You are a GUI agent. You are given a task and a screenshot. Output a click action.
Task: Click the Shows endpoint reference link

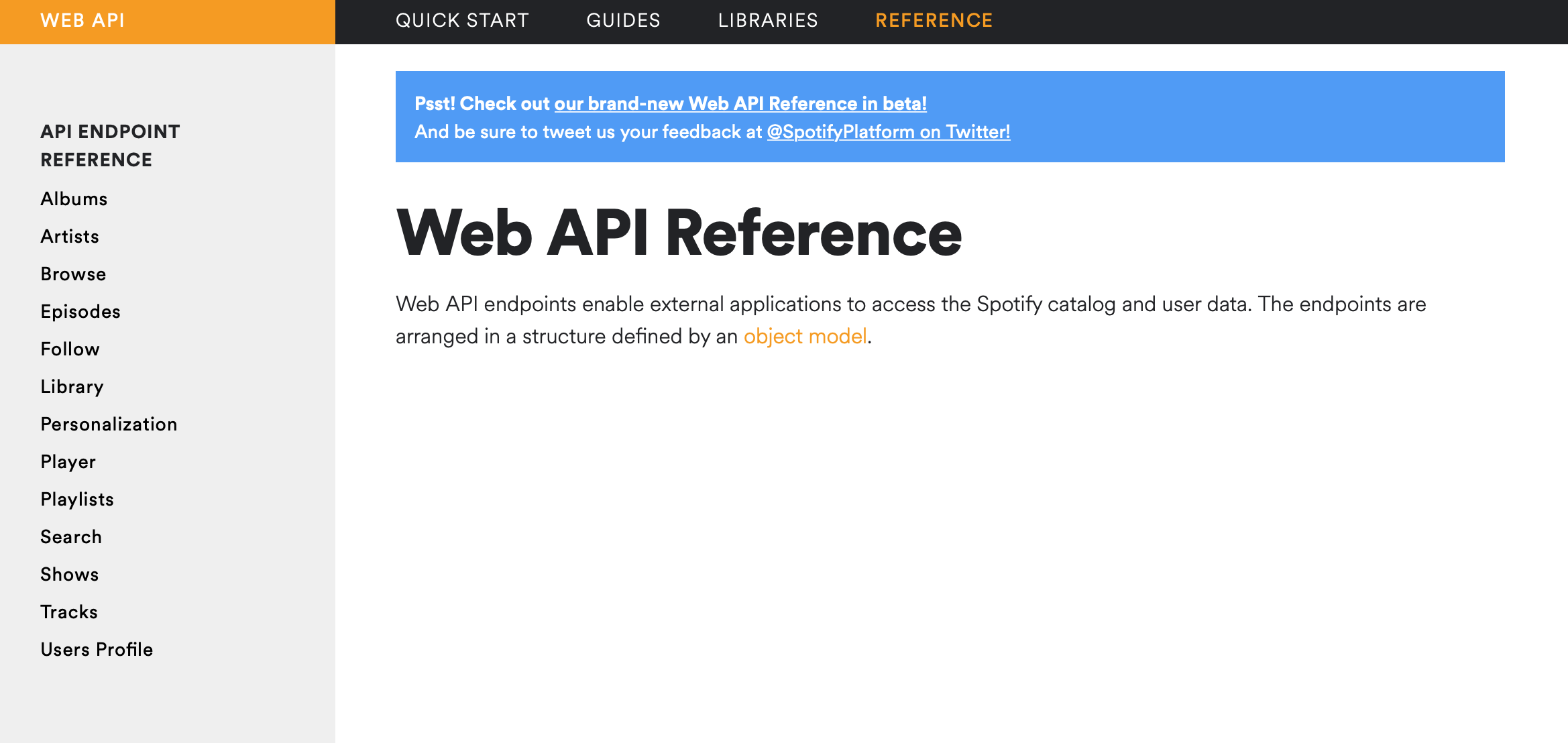click(x=70, y=575)
